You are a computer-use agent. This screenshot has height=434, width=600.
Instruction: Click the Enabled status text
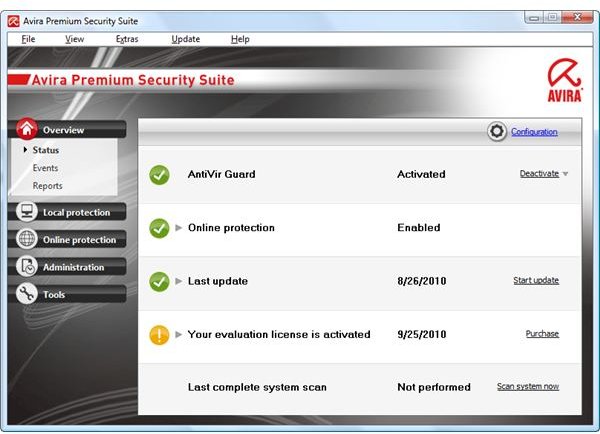click(x=419, y=228)
